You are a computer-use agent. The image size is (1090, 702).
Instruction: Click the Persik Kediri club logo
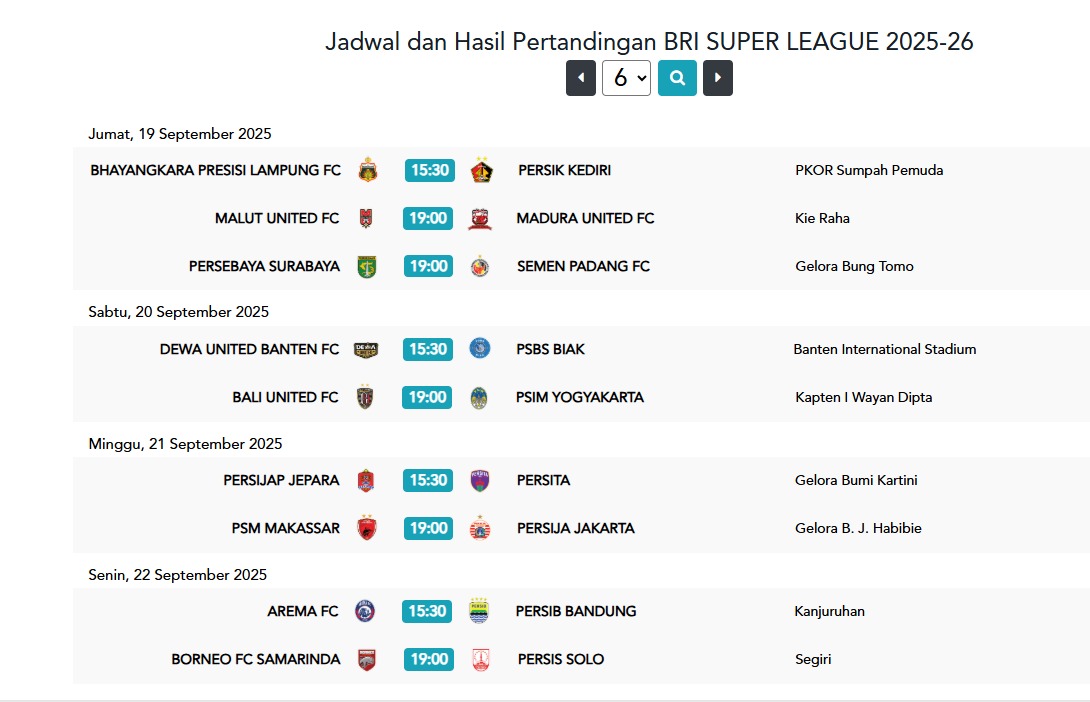click(x=482, y=170)
